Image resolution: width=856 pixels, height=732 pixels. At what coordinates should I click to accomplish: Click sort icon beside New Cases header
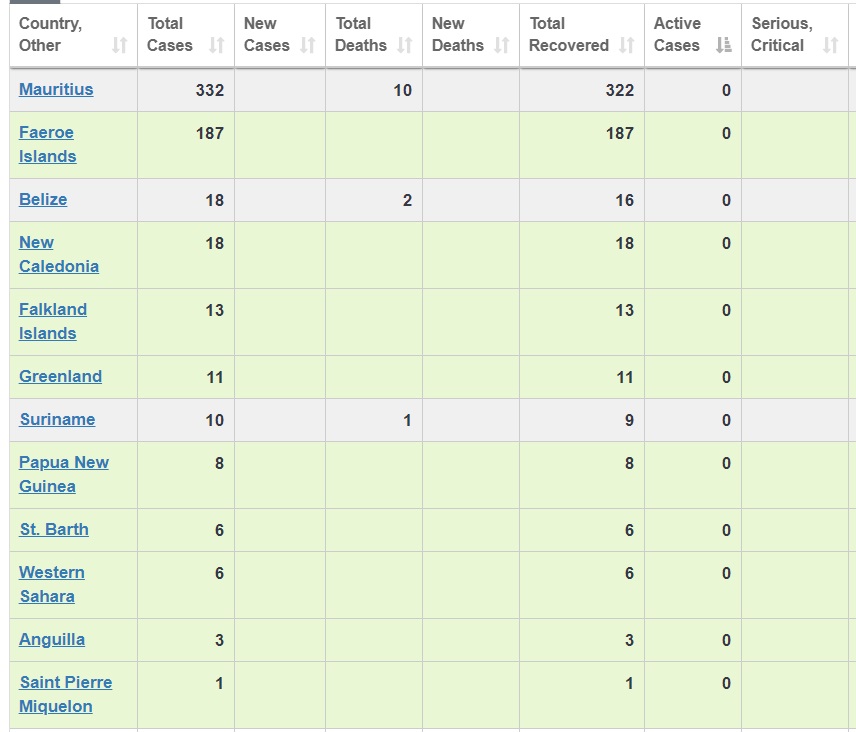click(x=308, y=45)
